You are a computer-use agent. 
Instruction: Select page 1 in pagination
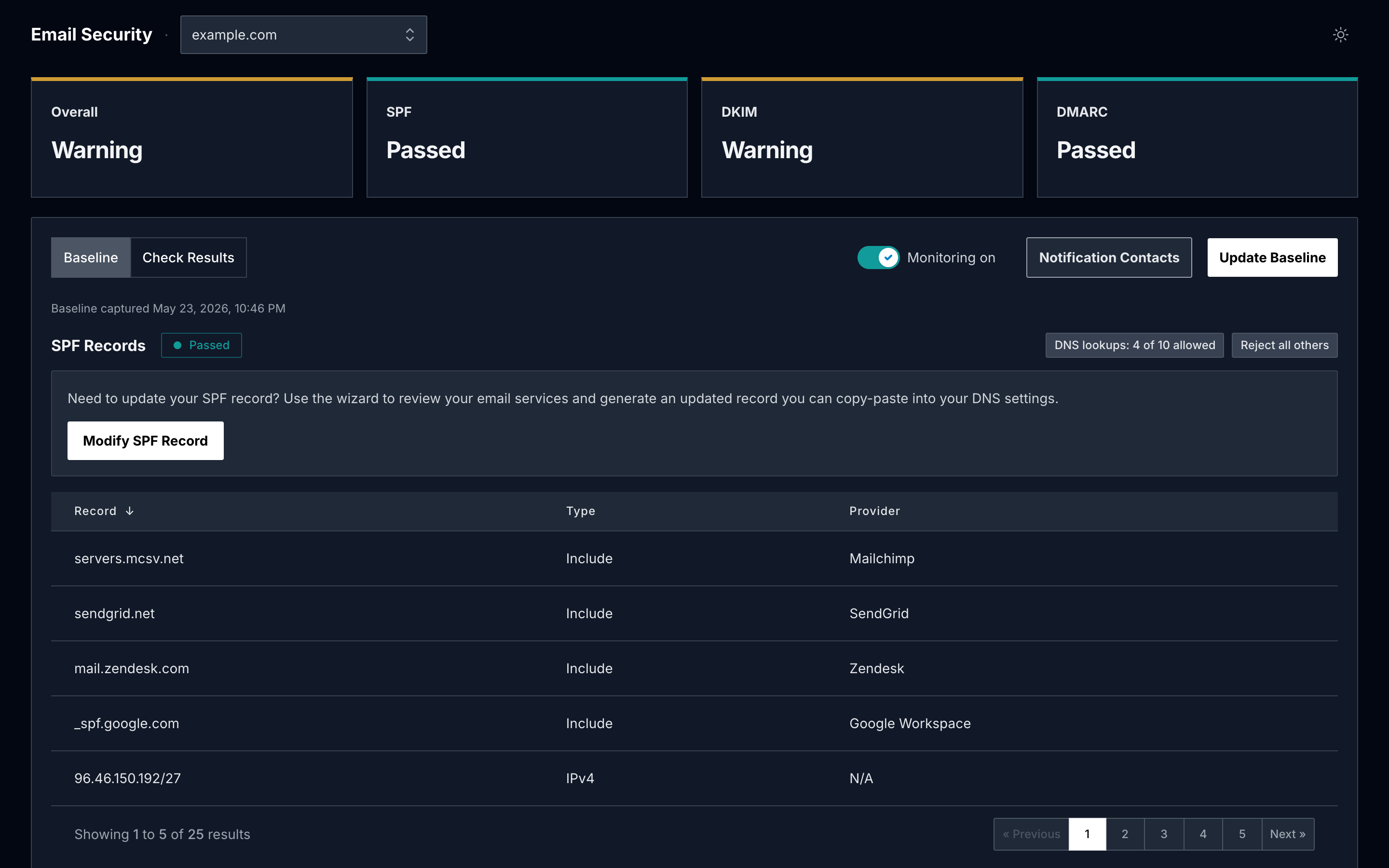tap(1087, 834)
